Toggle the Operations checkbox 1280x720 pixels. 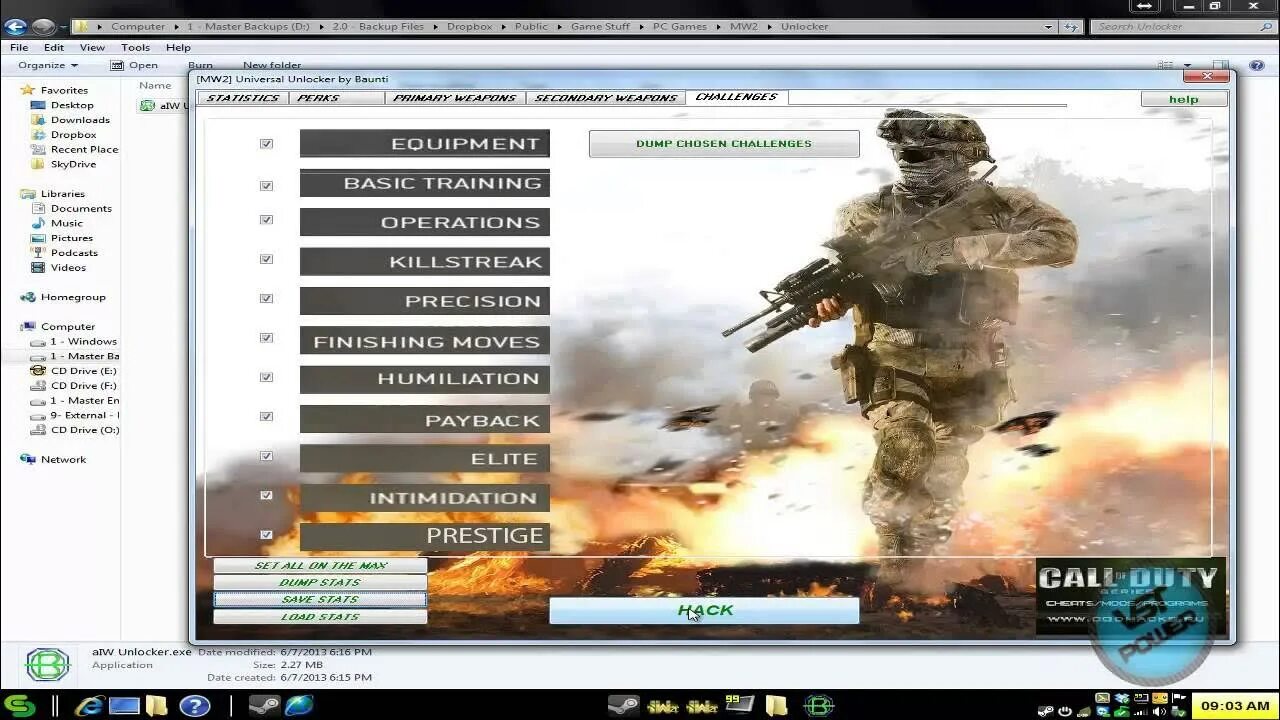tap(266, 220)
